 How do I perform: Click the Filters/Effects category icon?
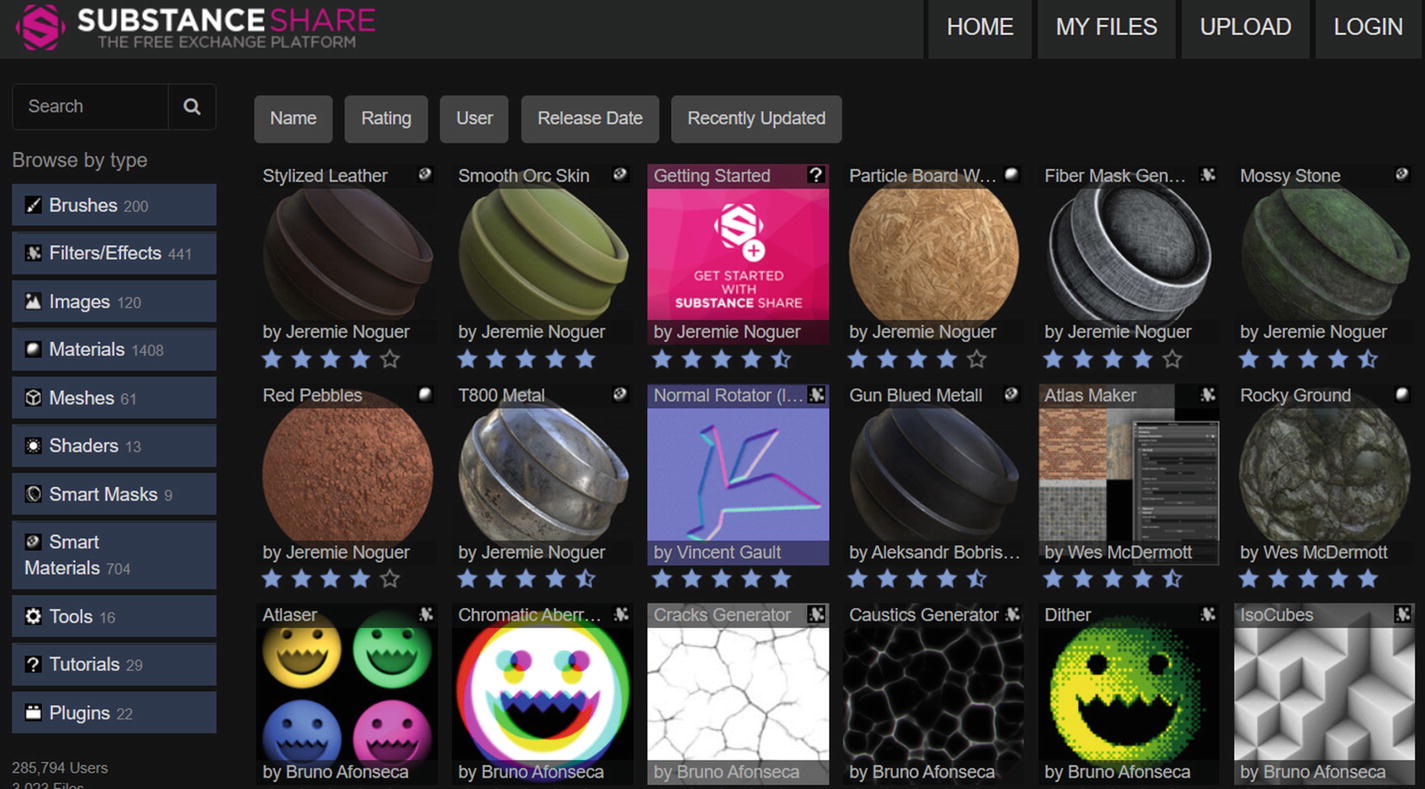click(x=33, y=253)
